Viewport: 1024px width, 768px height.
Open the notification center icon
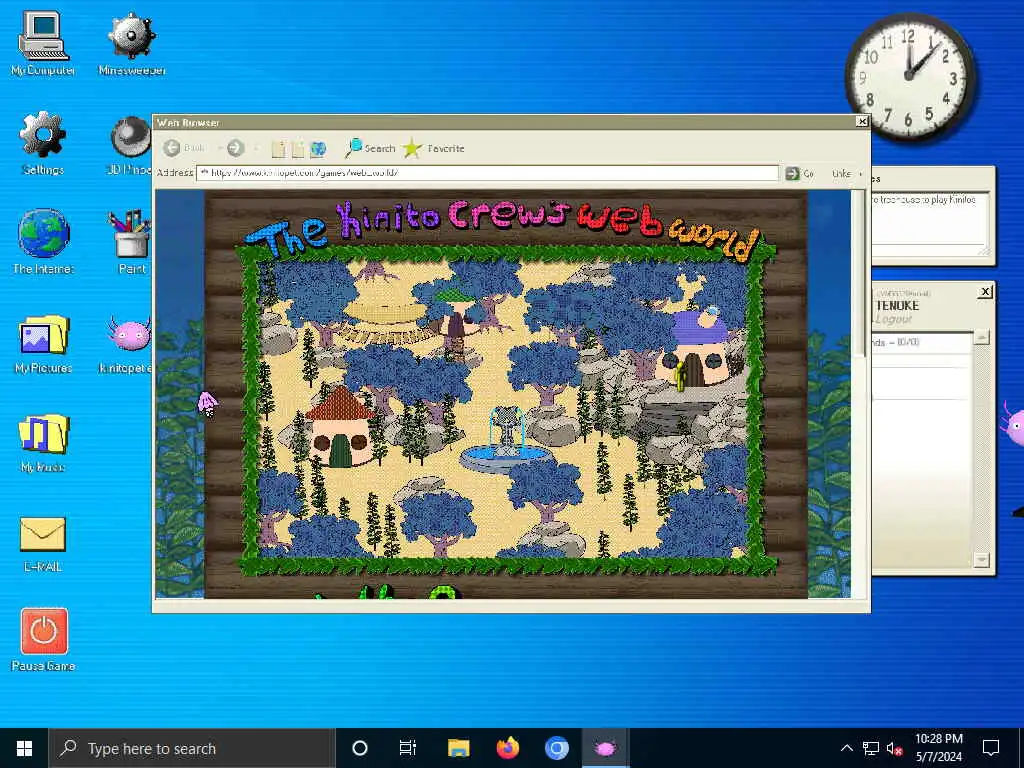click(991, 748)
